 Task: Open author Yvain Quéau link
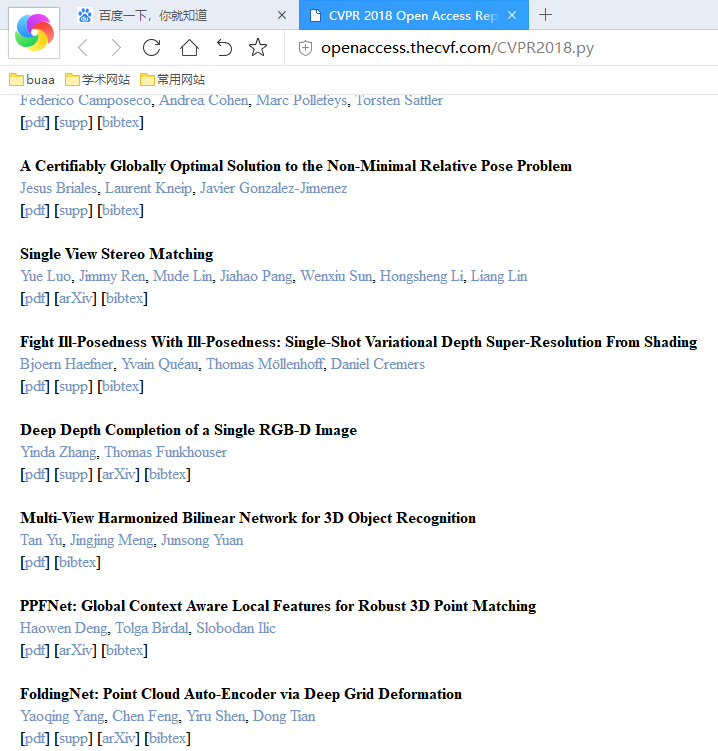[160, 364]
